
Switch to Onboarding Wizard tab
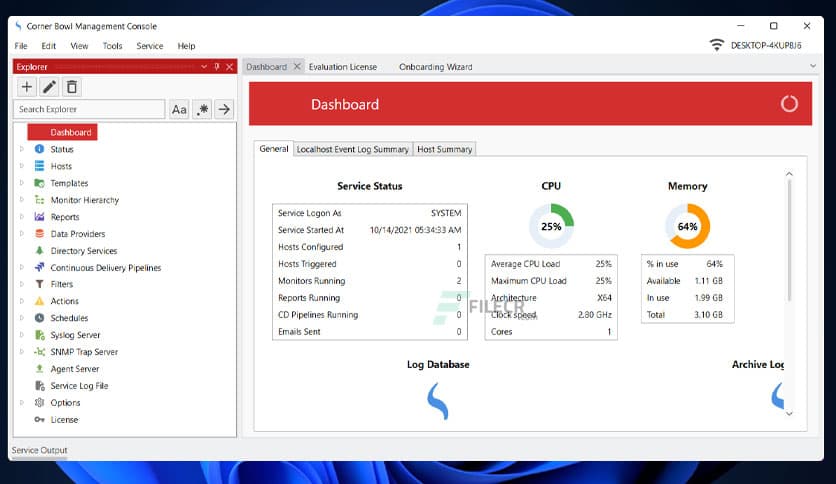coord(436,67)
